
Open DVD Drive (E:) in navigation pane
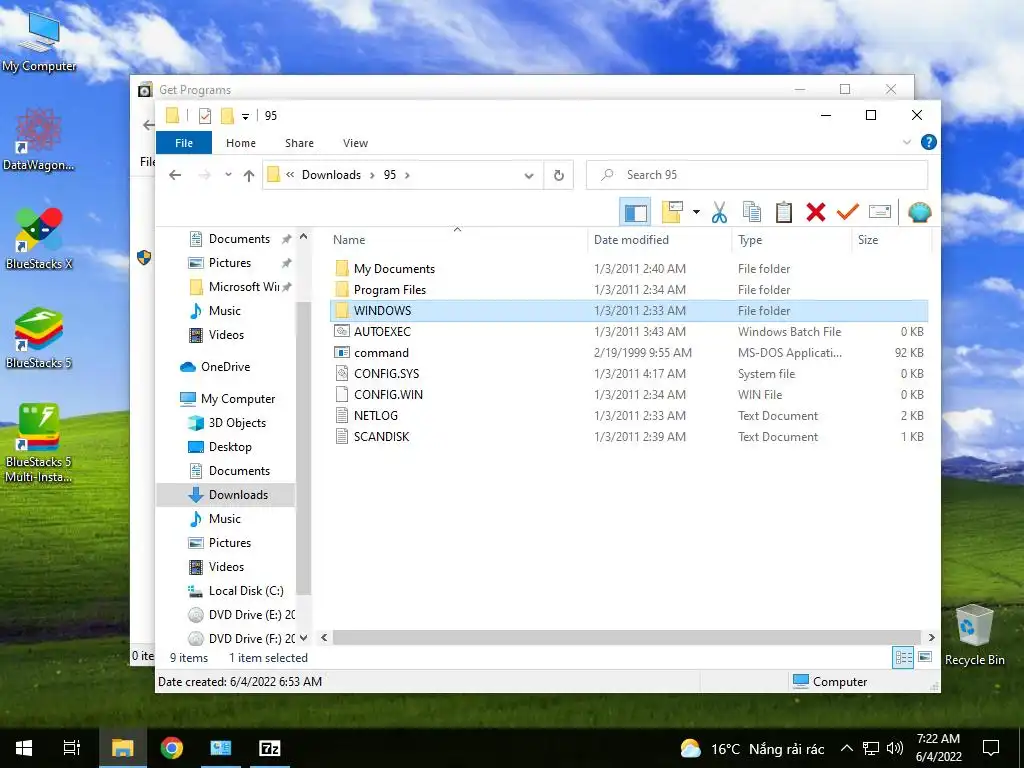(x=251, y=615)
